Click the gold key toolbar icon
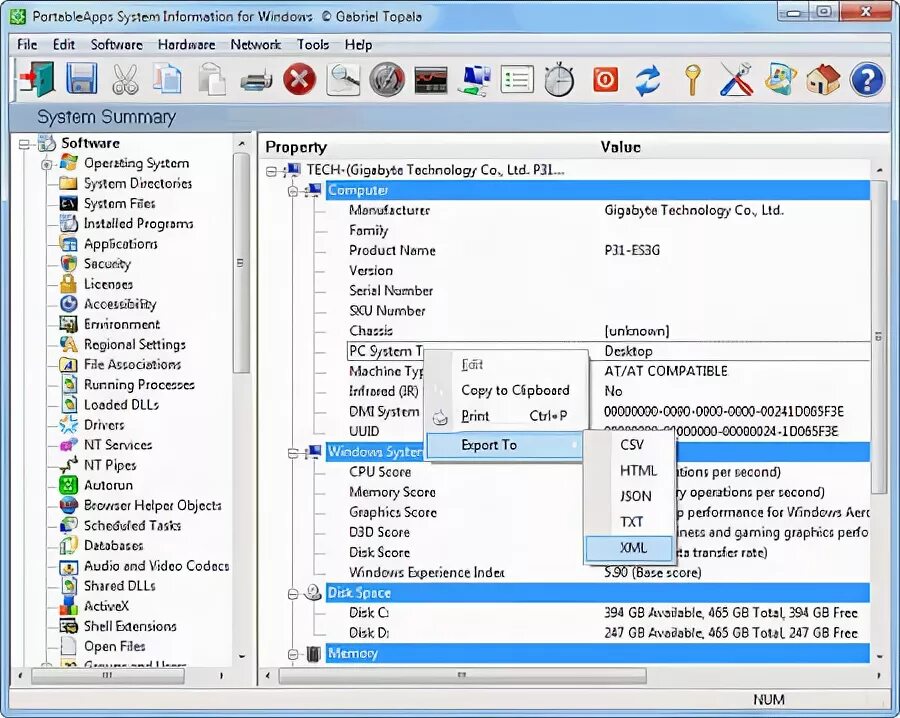The height and width of the screenshot is (718, 900). pos(693,79)
